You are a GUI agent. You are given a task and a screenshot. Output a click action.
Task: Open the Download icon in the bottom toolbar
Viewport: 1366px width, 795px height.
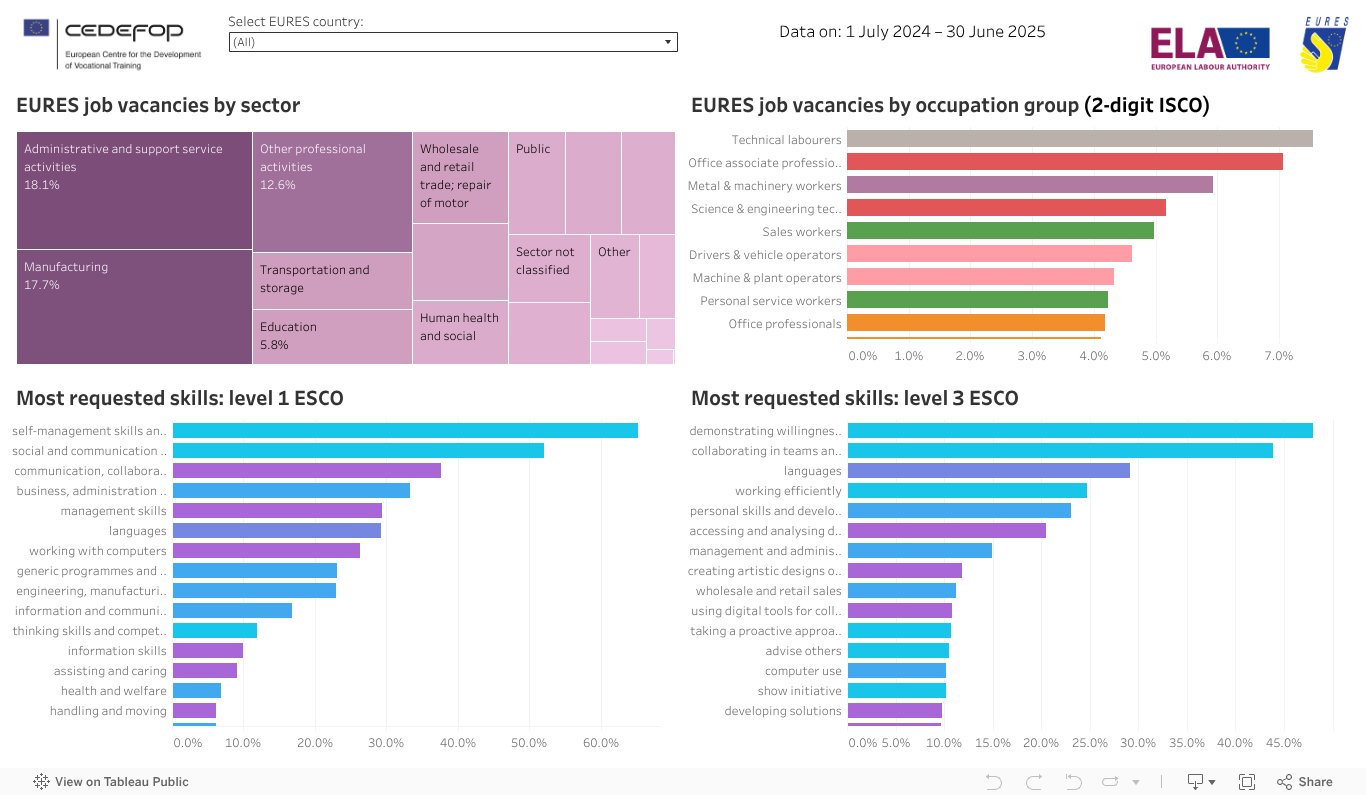[x=1196, y=781]
